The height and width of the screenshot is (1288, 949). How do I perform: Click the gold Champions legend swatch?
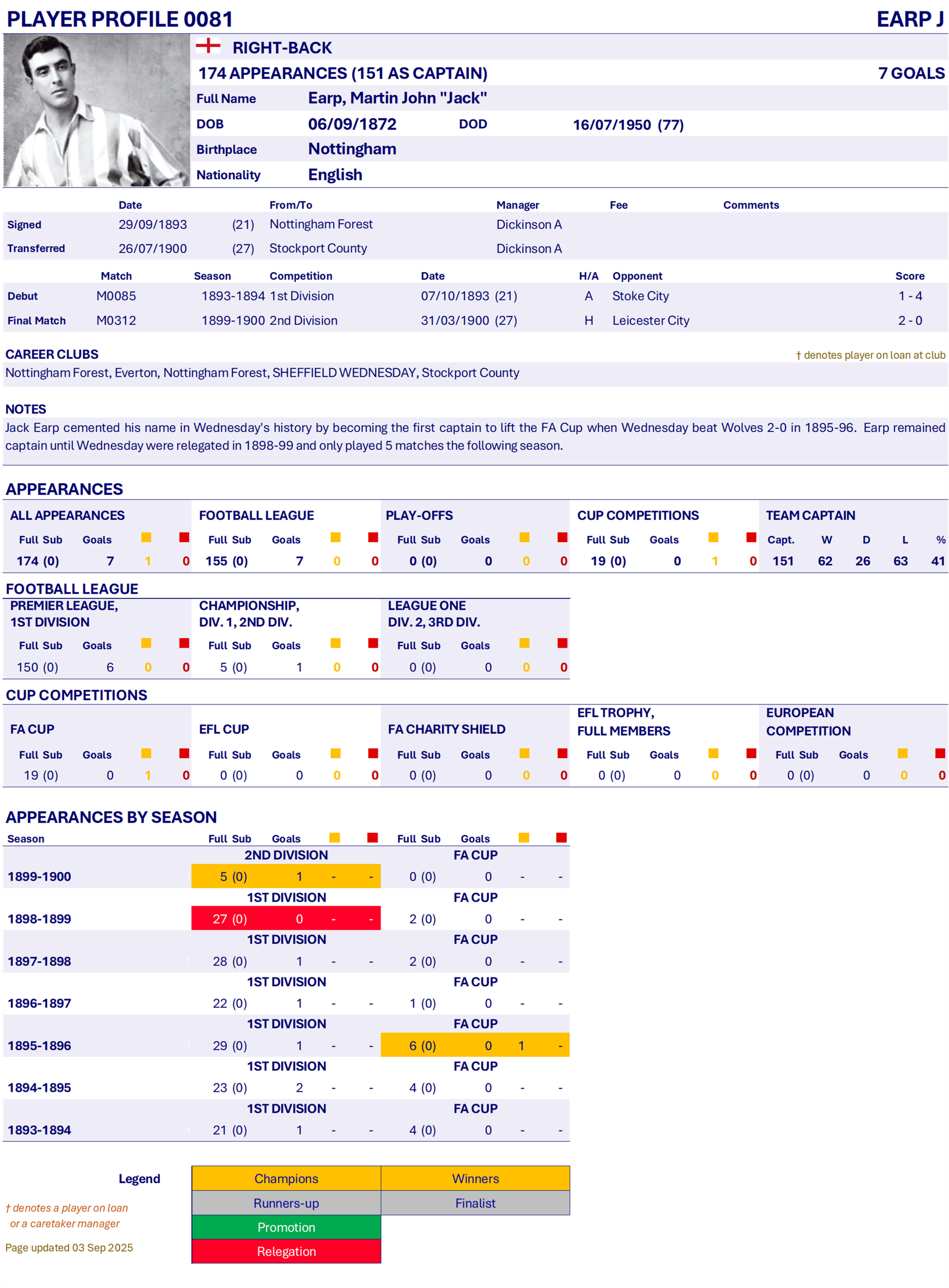(286, 1178)
